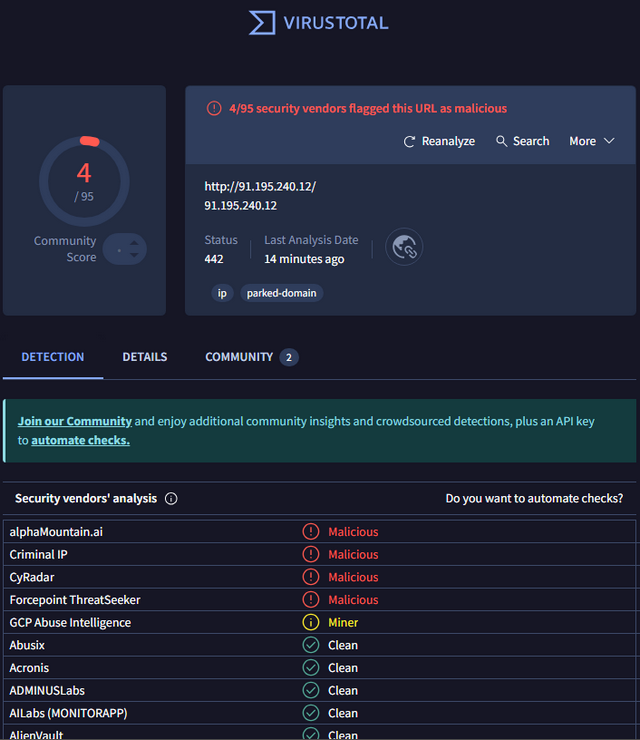Image resolution: width=640 pixels, height=740 pixels.
Task: Click the AILabs (MONITORAPP) clean checkmark icon
Action: (x=311, y=713)
